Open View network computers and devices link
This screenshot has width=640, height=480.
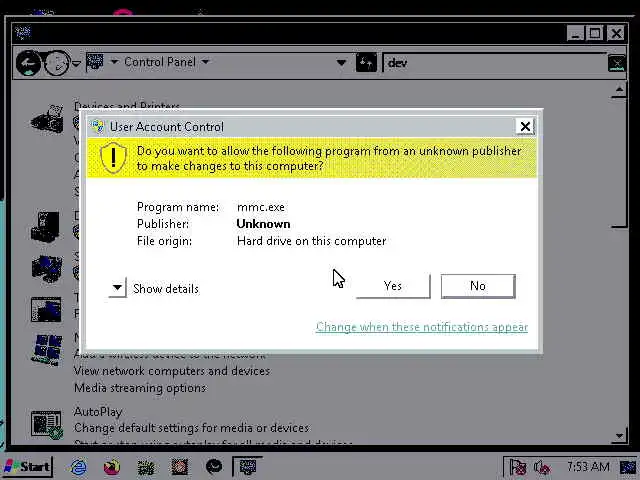tap(172, 371)
